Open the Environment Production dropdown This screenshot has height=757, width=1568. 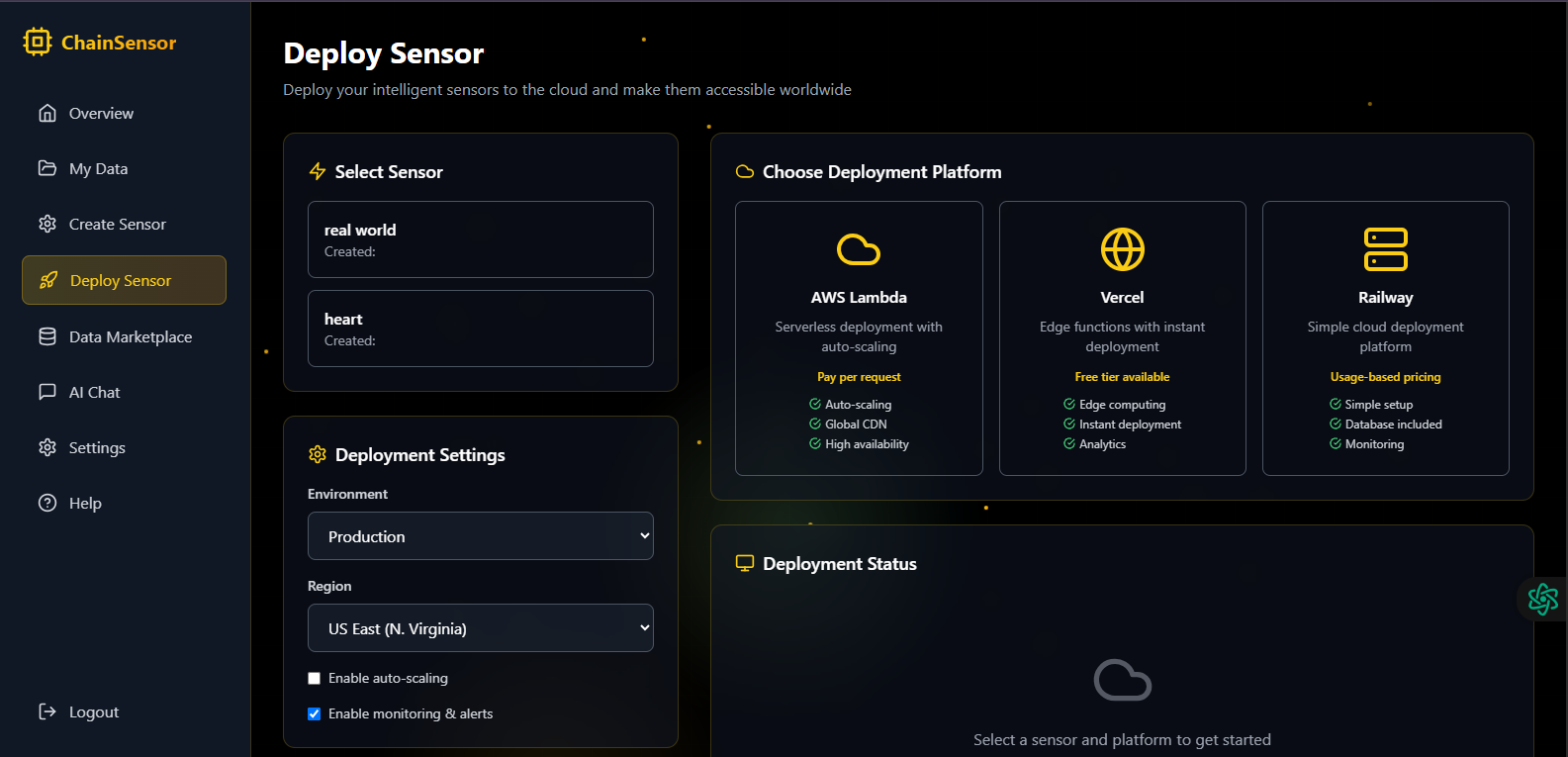pos(481,535)
